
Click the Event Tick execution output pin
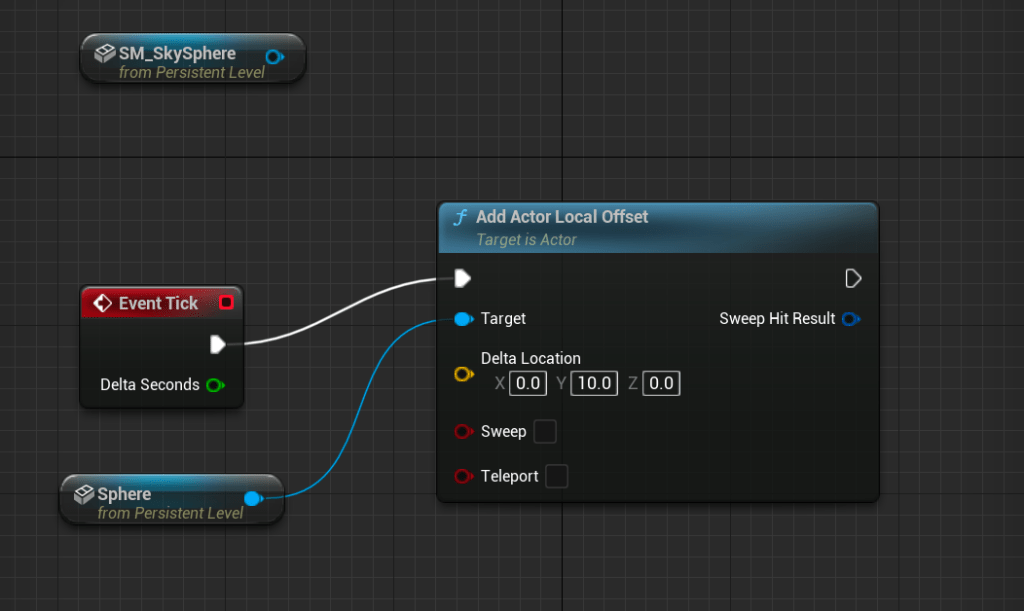point(217,344)
